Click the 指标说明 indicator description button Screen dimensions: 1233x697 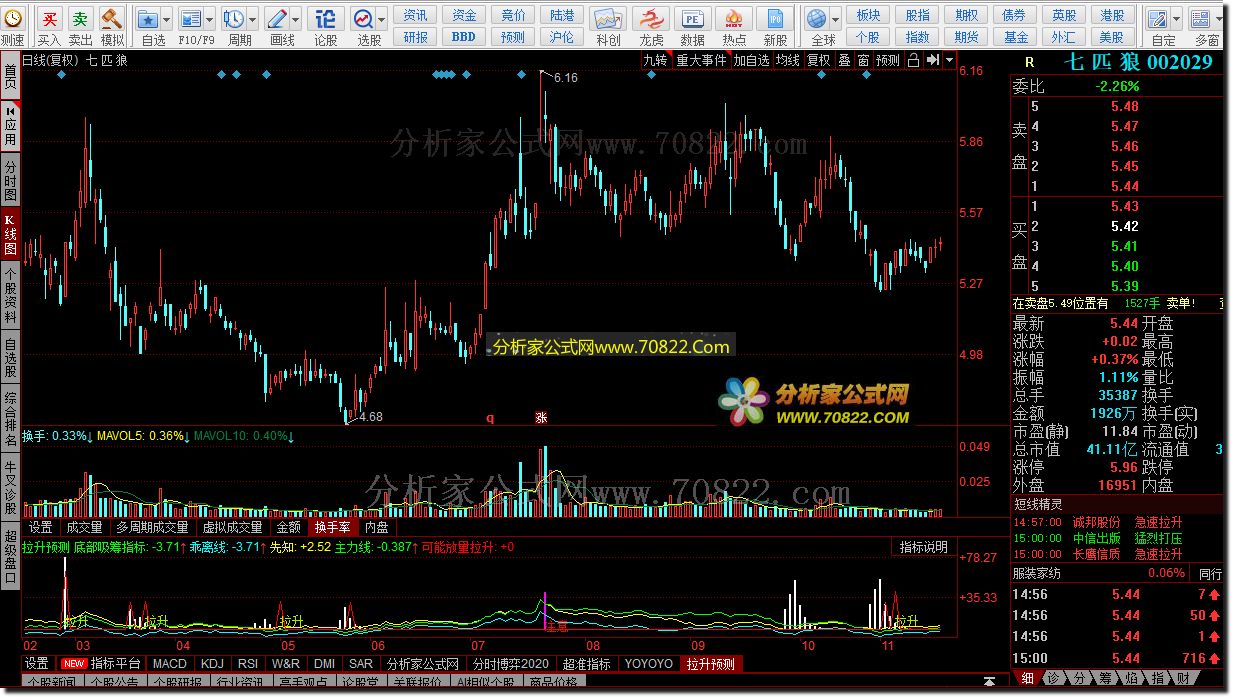coord(923,547)
